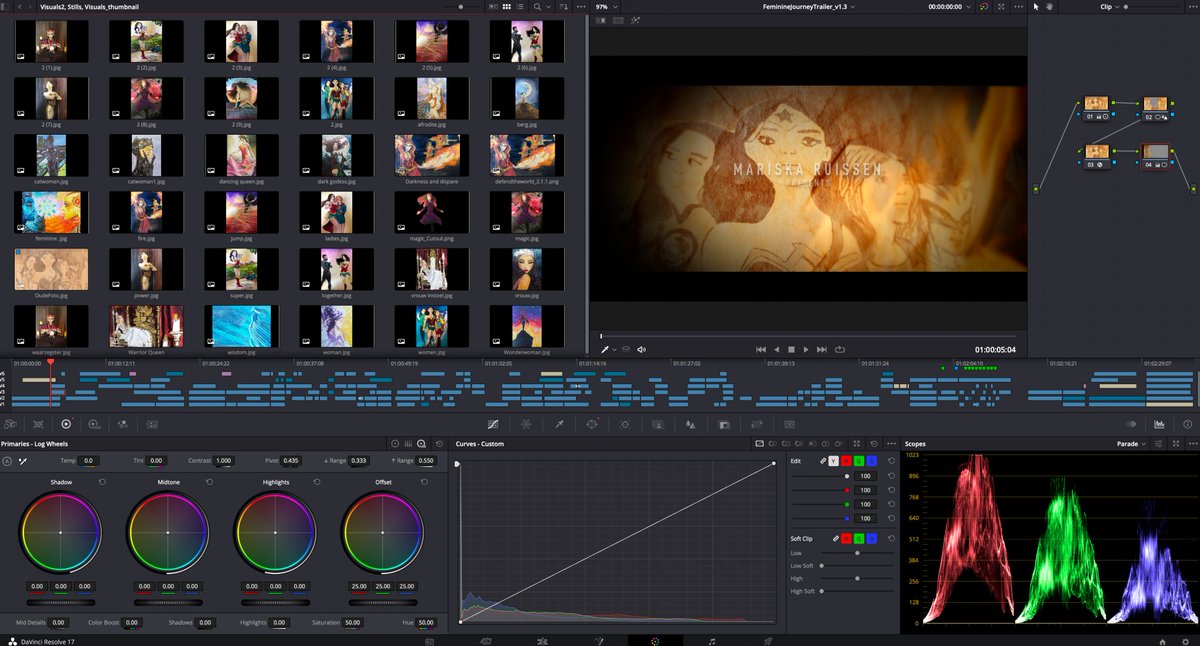Adjust the Shadow master wheel slider
Viewport: 1200px width, 646px height.
(x=60, y=603)
